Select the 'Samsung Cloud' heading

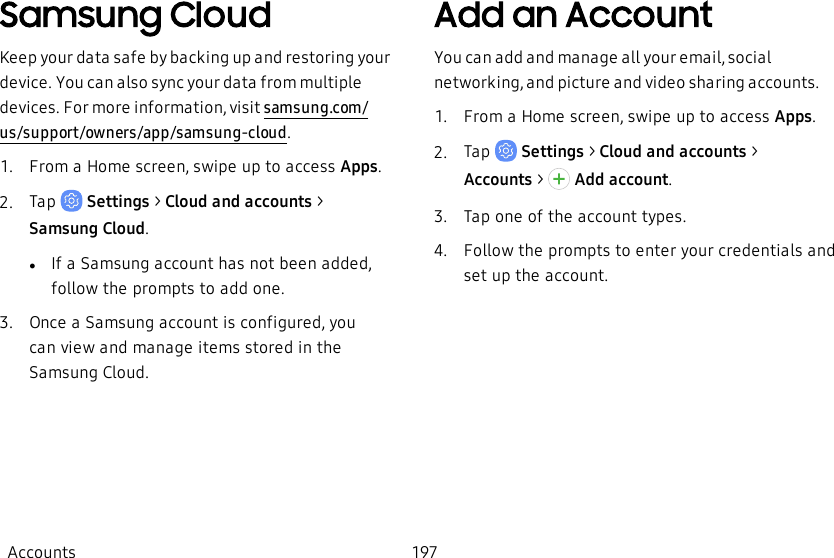click(x=136, y=16)
